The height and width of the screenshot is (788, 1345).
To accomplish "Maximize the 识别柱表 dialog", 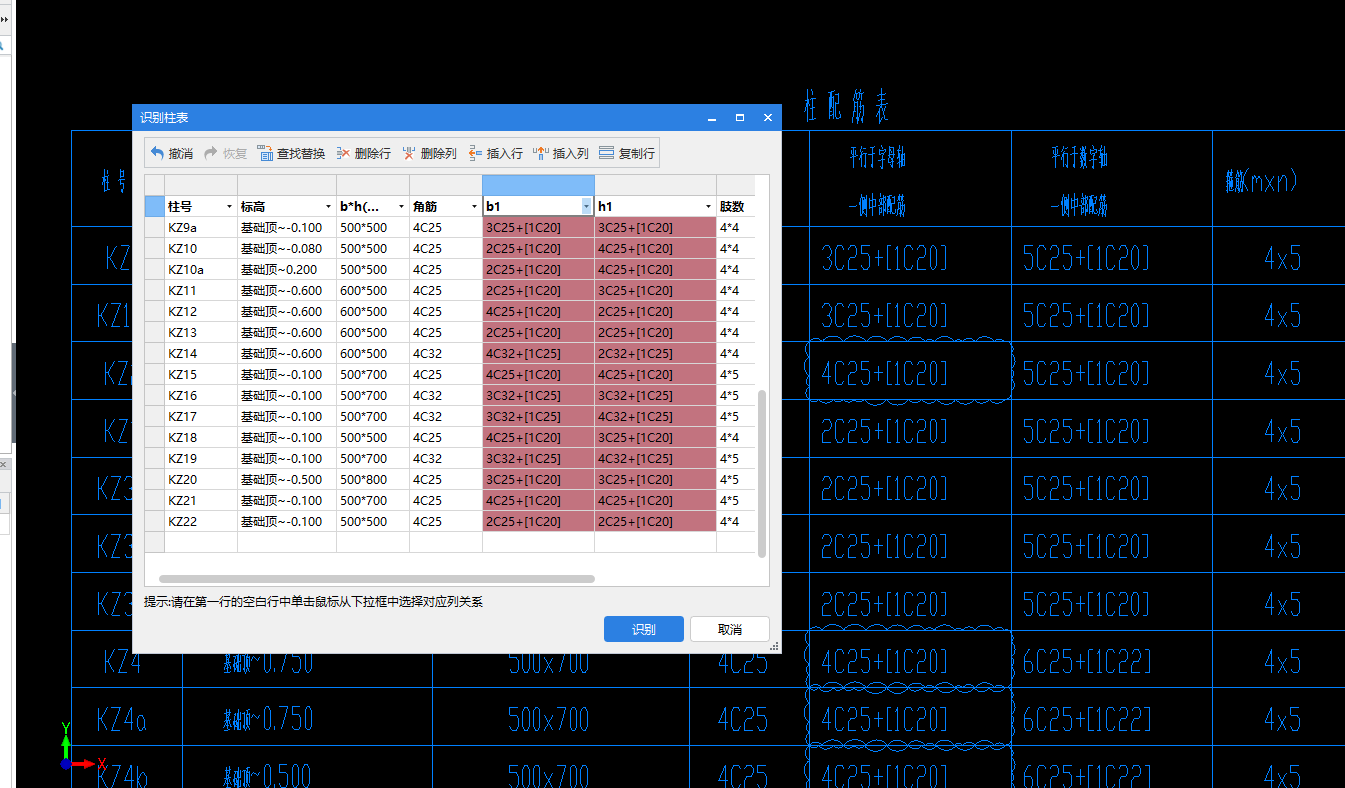I will click(x=740, y=118).
